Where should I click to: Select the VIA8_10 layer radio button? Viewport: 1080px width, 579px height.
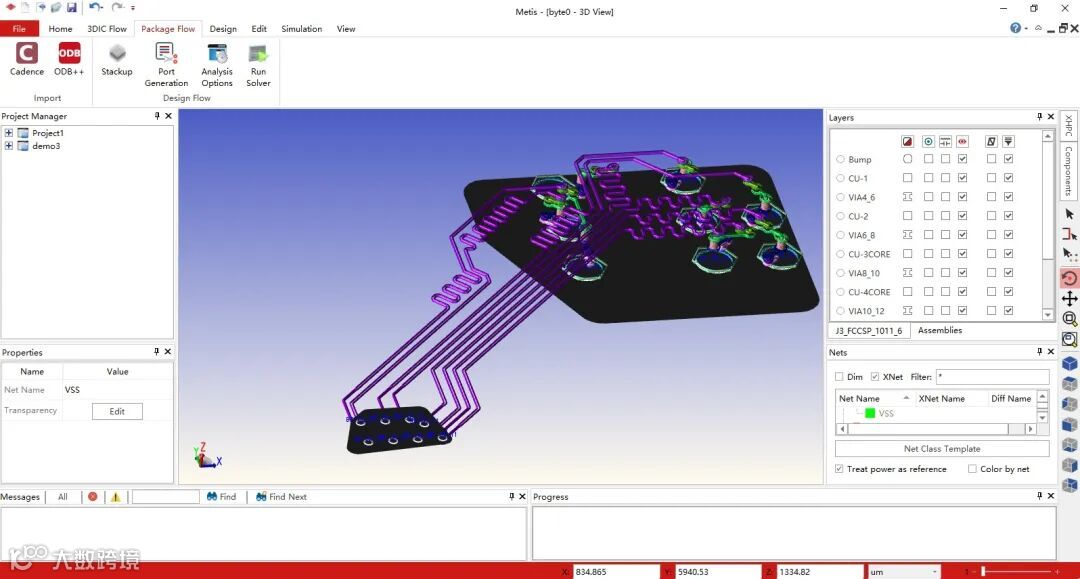point(840,273)
